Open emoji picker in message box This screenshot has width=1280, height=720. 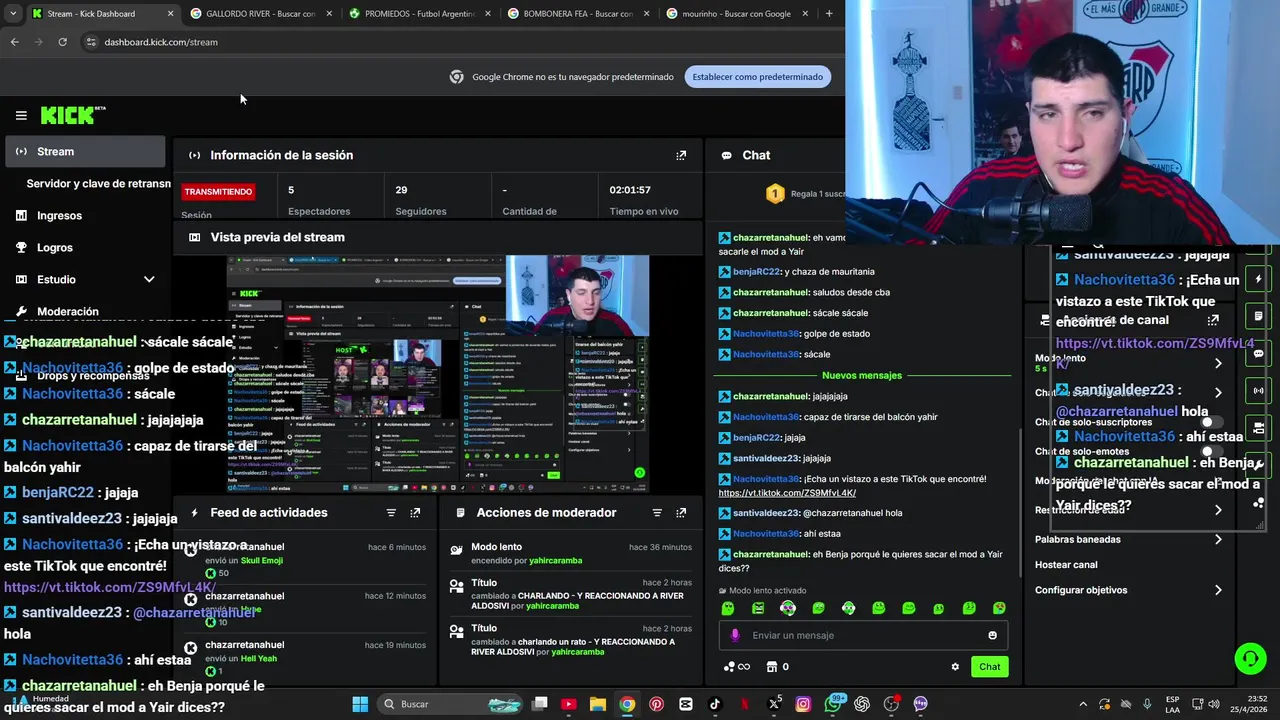point(992,635)
